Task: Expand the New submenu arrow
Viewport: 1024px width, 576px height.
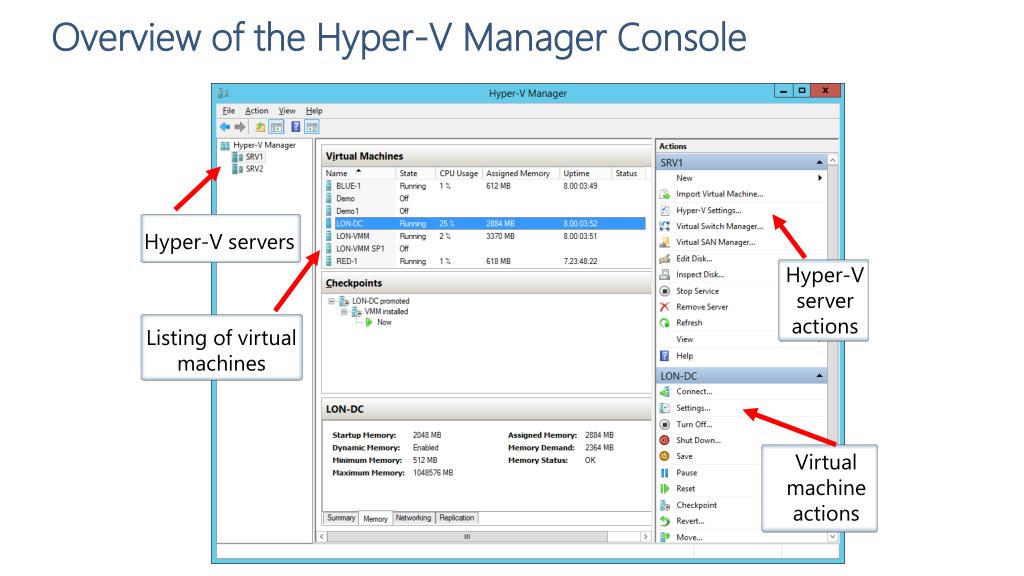Action: click(820, 178)
